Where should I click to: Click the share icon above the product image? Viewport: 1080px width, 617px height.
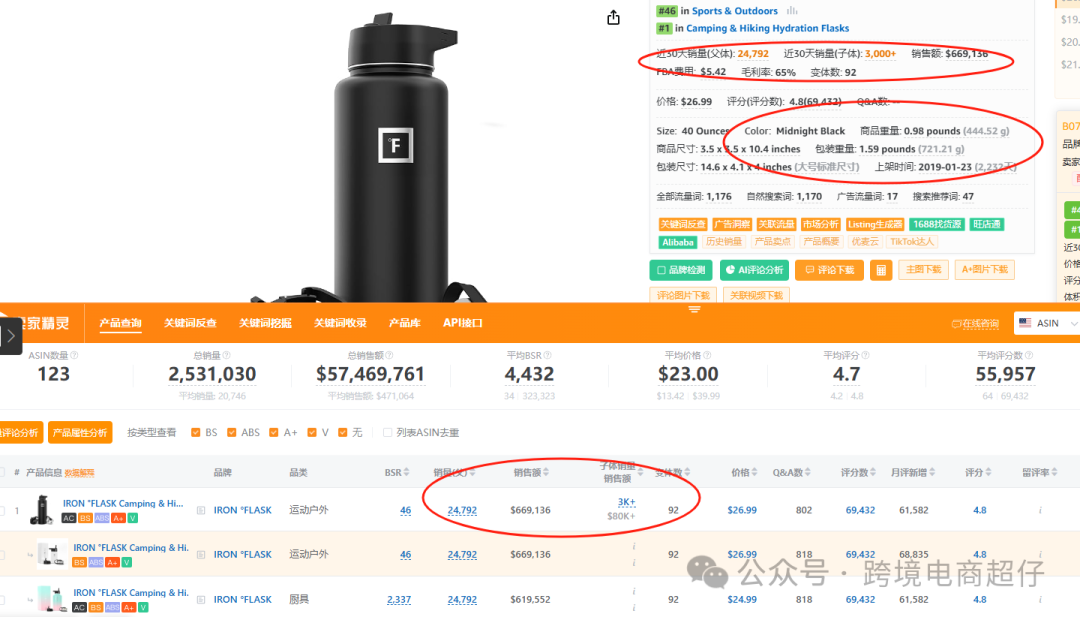613,18
